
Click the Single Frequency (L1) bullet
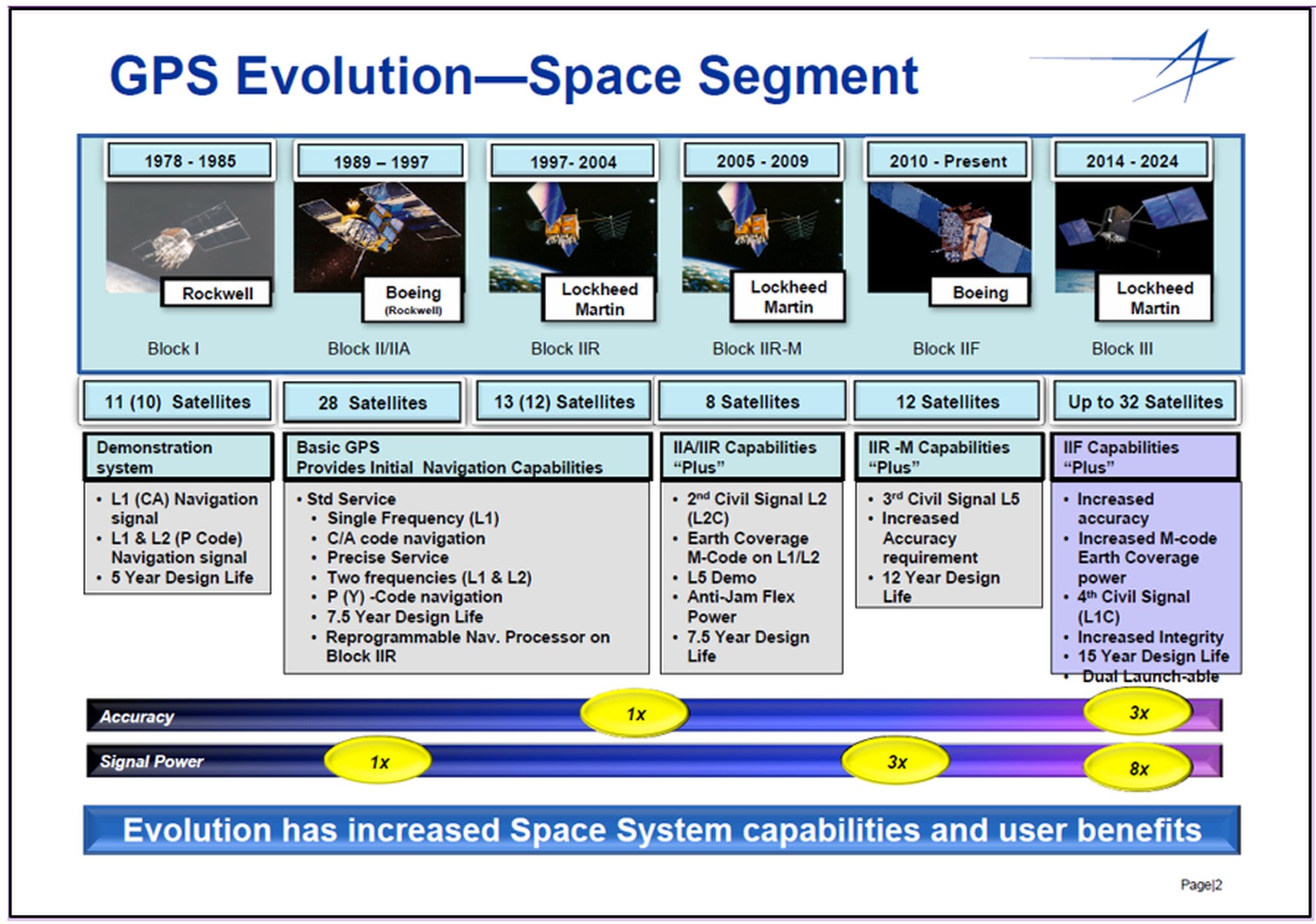point(405,518)
